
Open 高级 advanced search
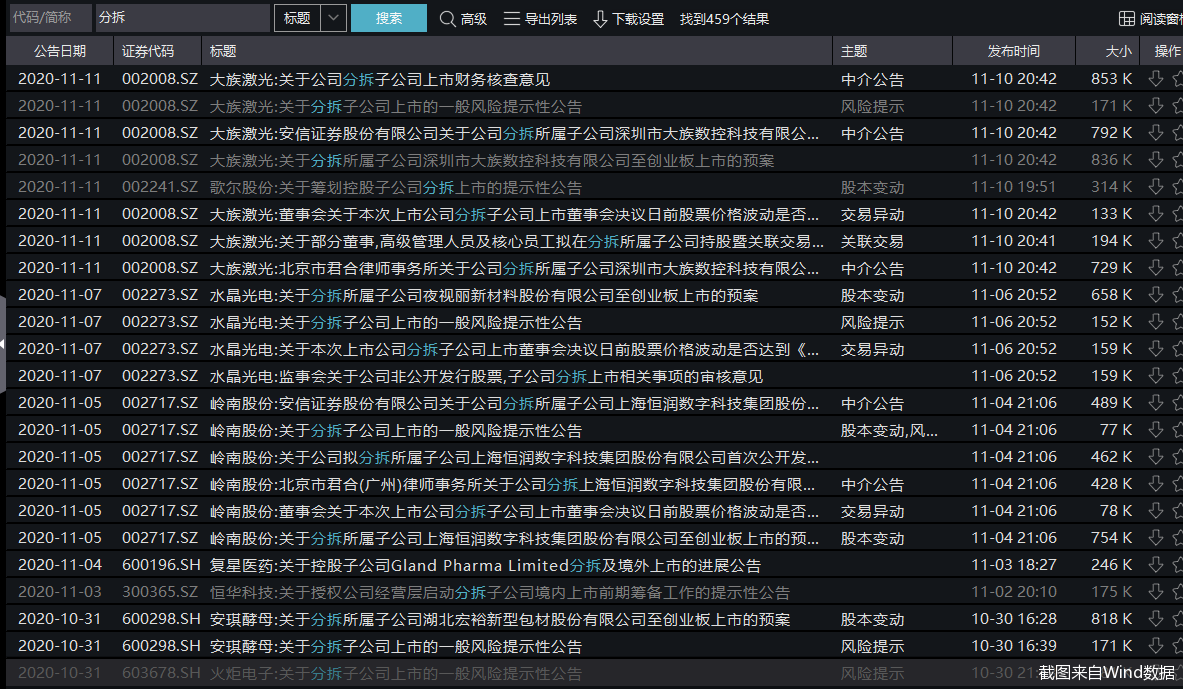tap(463, 19)
